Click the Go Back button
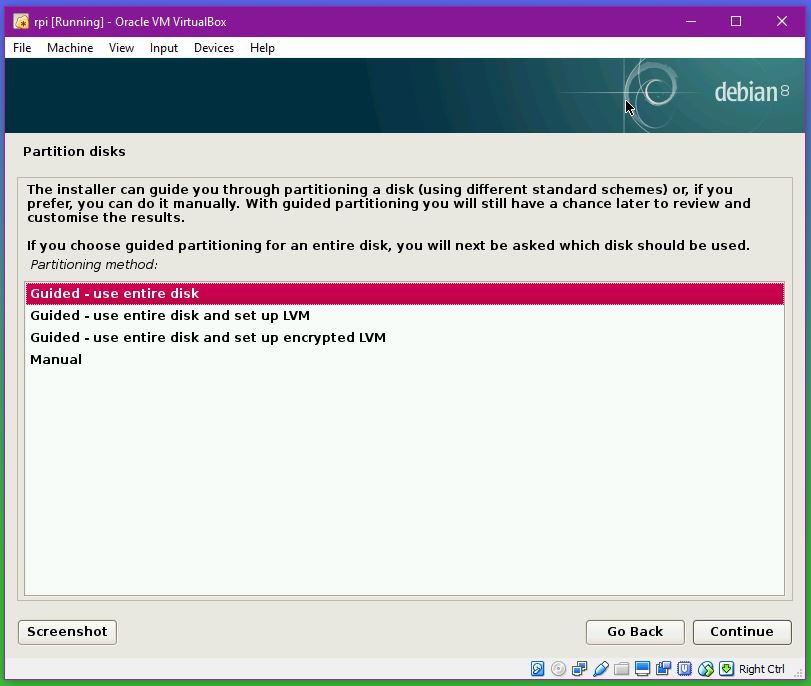Screen dimensions: 811x686 pyautogui.click(x=635, y=632)
